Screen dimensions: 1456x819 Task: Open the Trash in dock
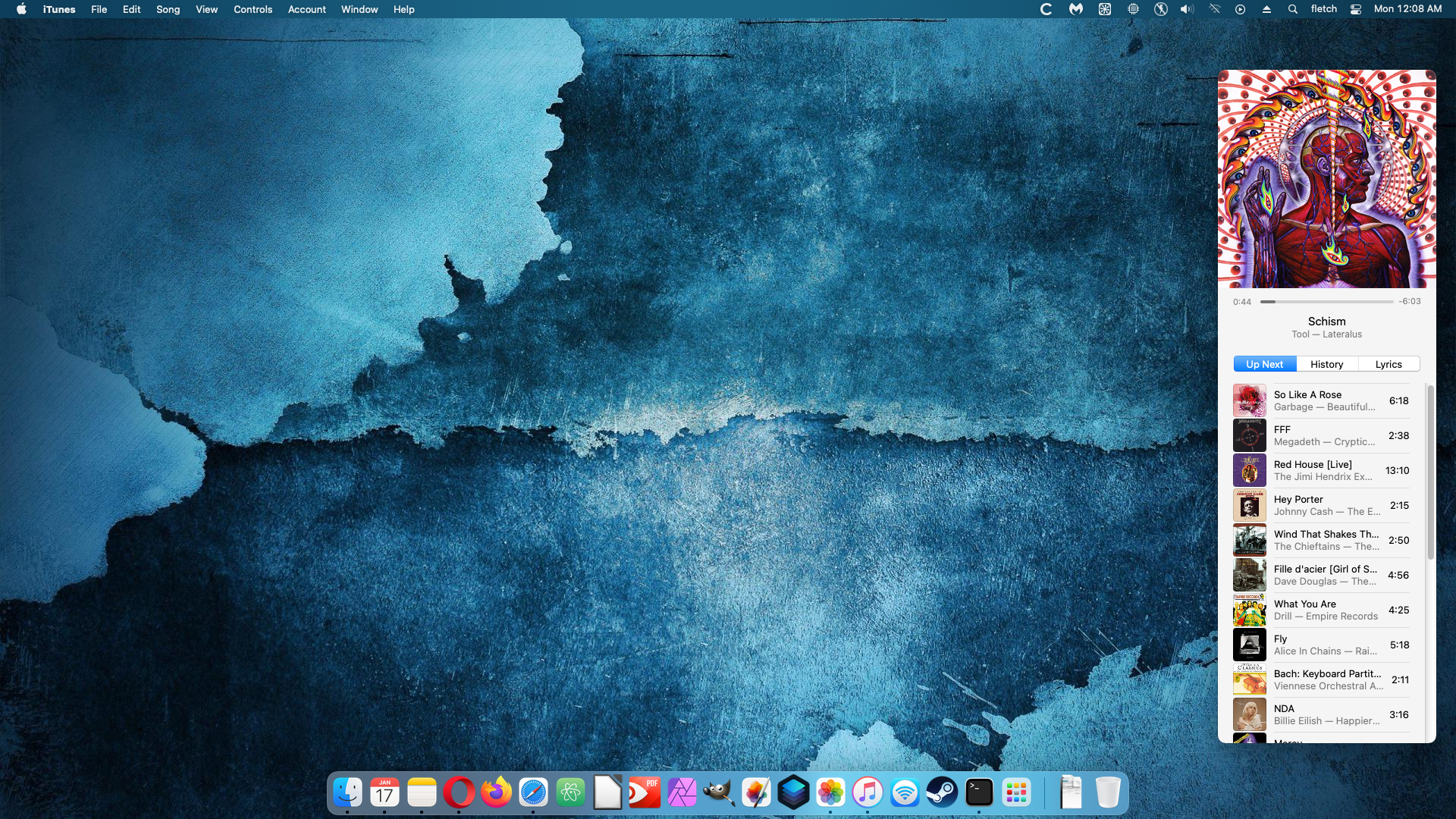click(x=1108, y=793)
